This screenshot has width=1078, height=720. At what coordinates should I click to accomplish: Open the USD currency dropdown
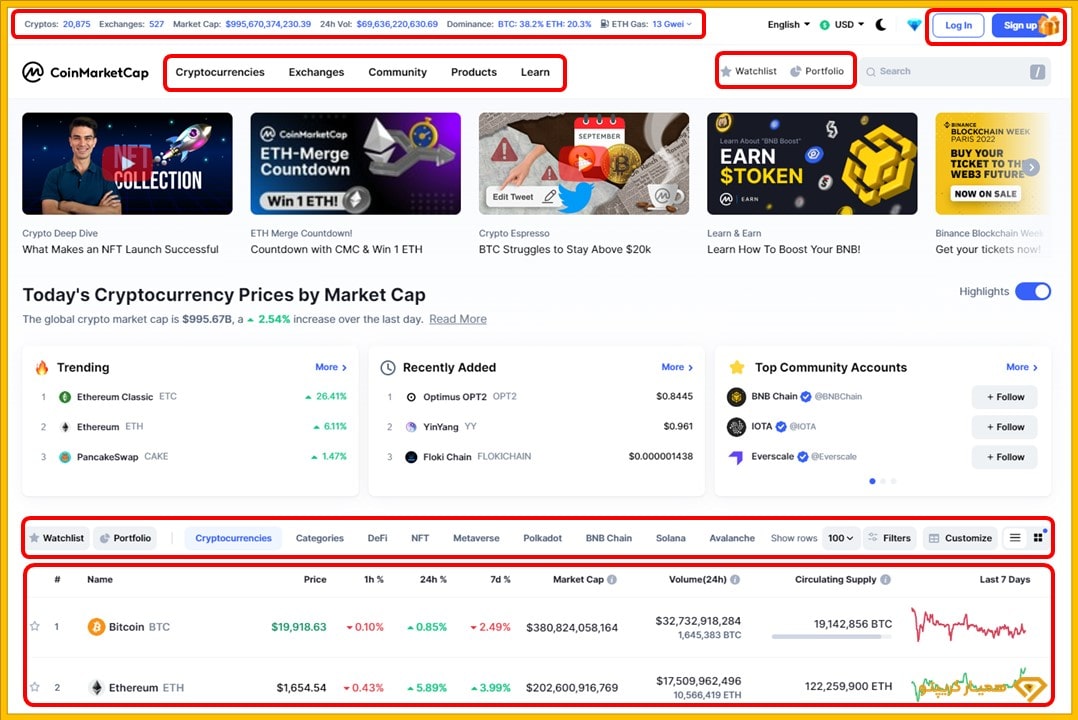click(842, 25)
